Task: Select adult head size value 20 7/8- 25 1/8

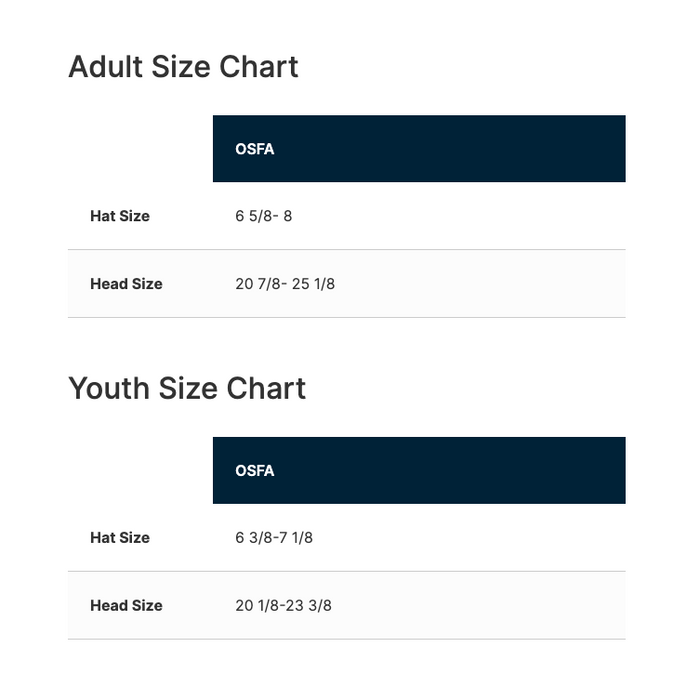Action: tap(285, 284)
